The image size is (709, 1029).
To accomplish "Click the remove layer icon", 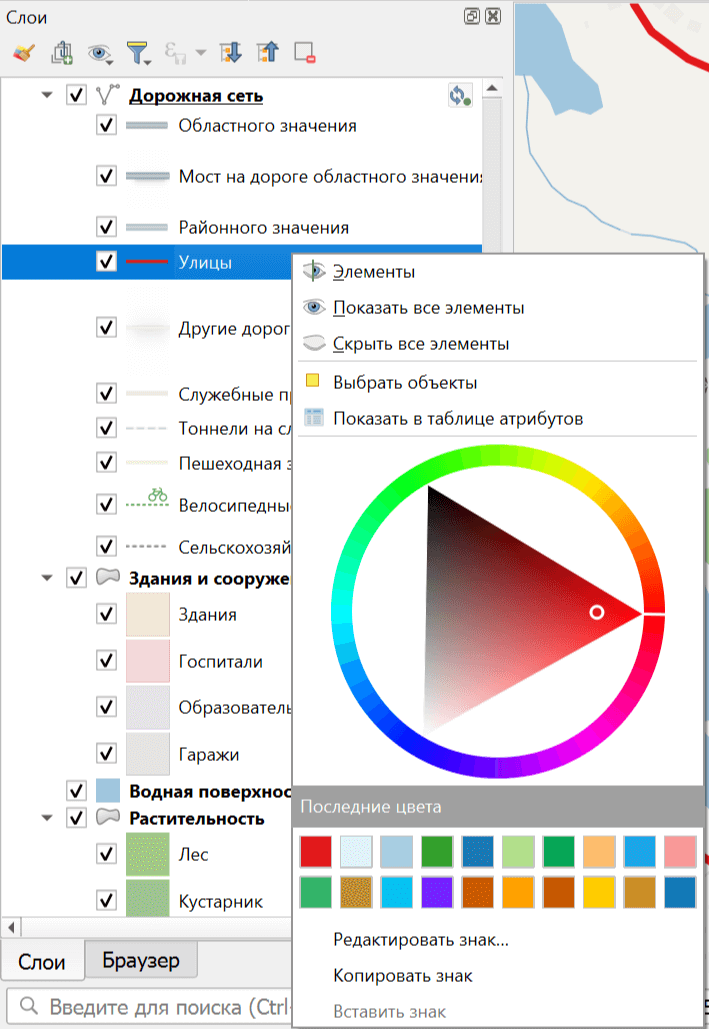I will pos(305,52).
